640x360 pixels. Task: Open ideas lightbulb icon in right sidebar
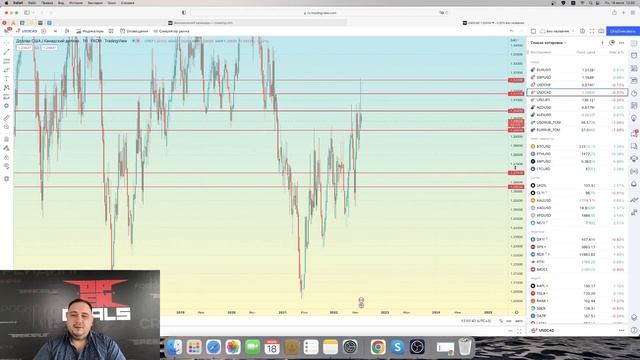pos(634,118)
